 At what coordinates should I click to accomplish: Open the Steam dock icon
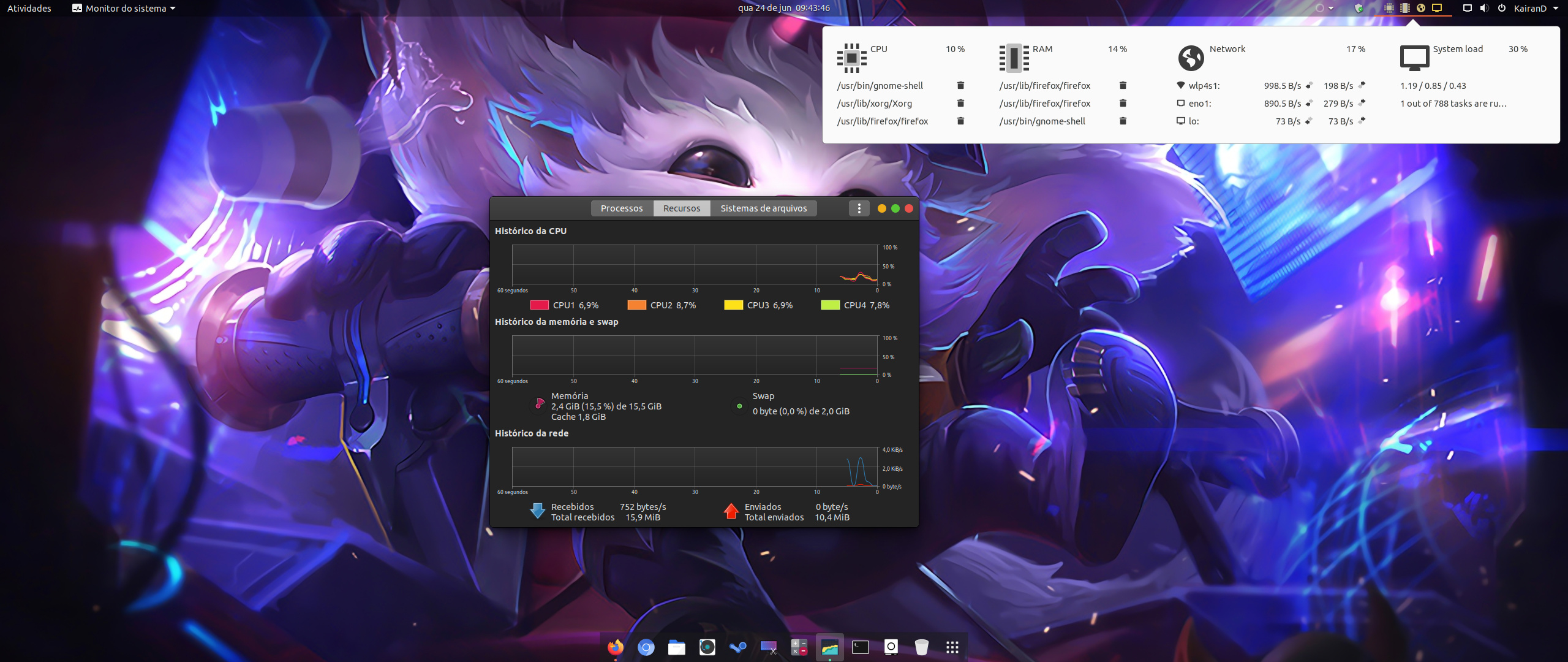737,647
